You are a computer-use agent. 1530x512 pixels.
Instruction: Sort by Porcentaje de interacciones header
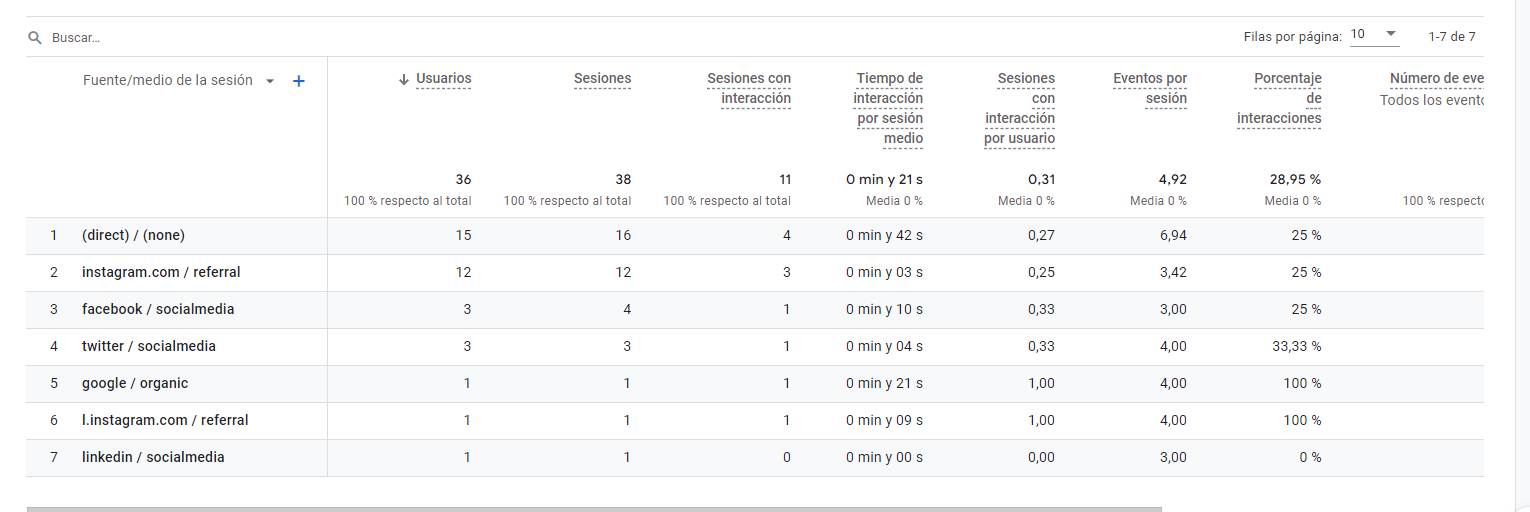(1279, 98)
